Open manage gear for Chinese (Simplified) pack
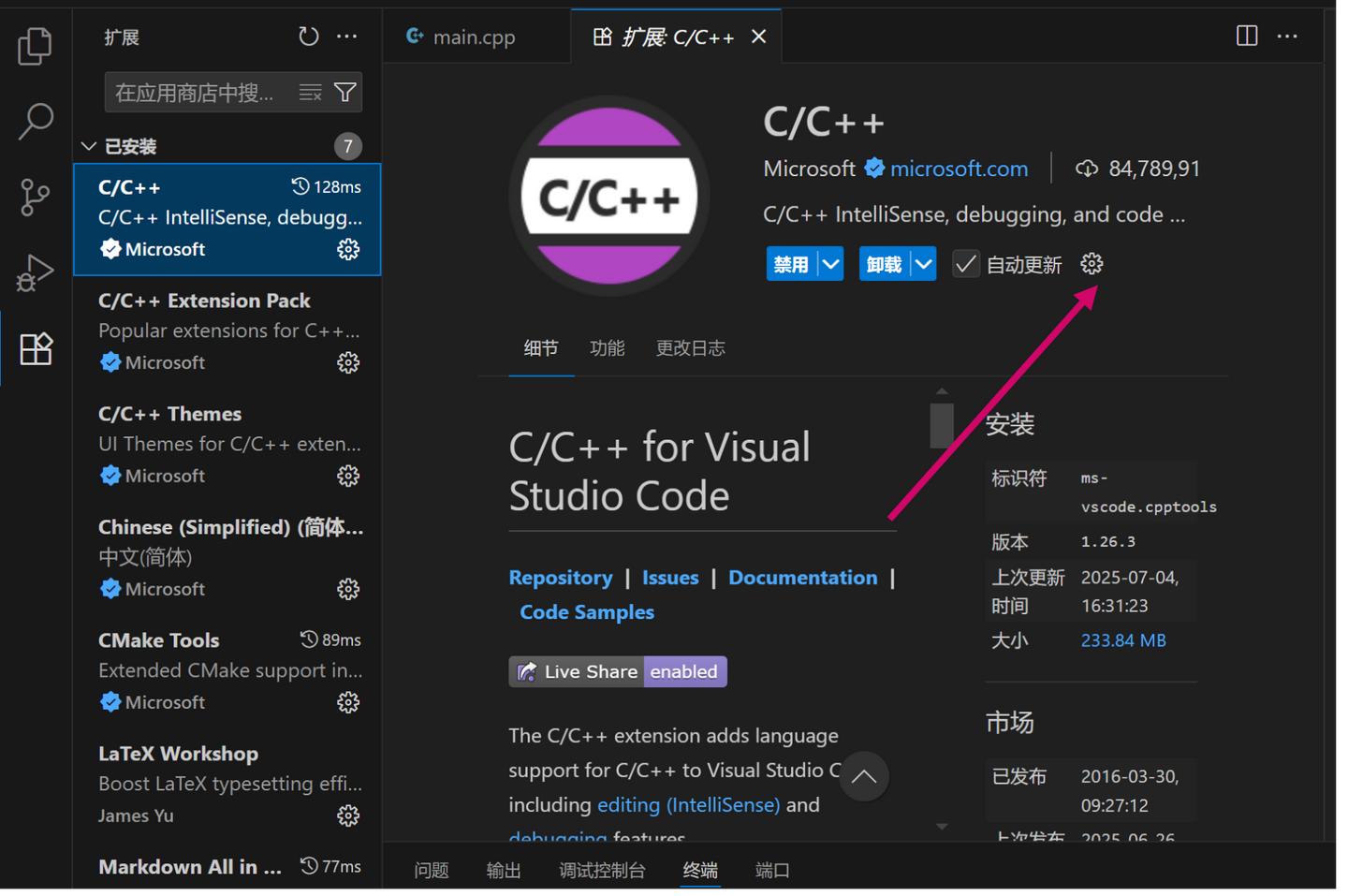1348x896 pixels. [x=348, y=589]
